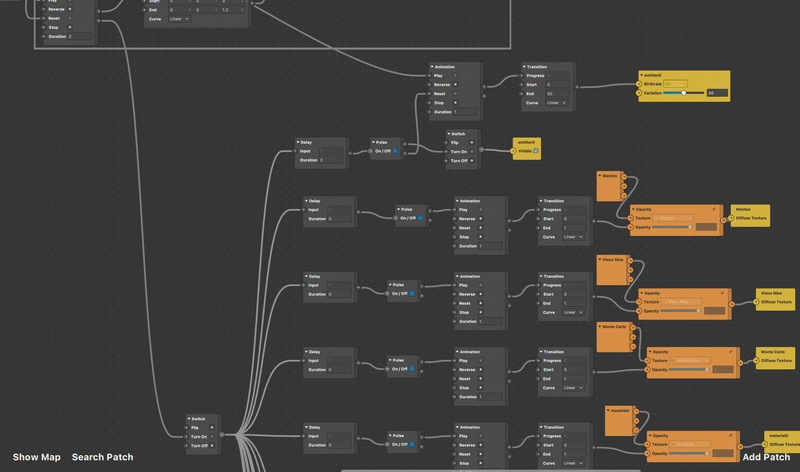Click Turn Off button on emitter0 Visible Switch

(x=471, y=161)
